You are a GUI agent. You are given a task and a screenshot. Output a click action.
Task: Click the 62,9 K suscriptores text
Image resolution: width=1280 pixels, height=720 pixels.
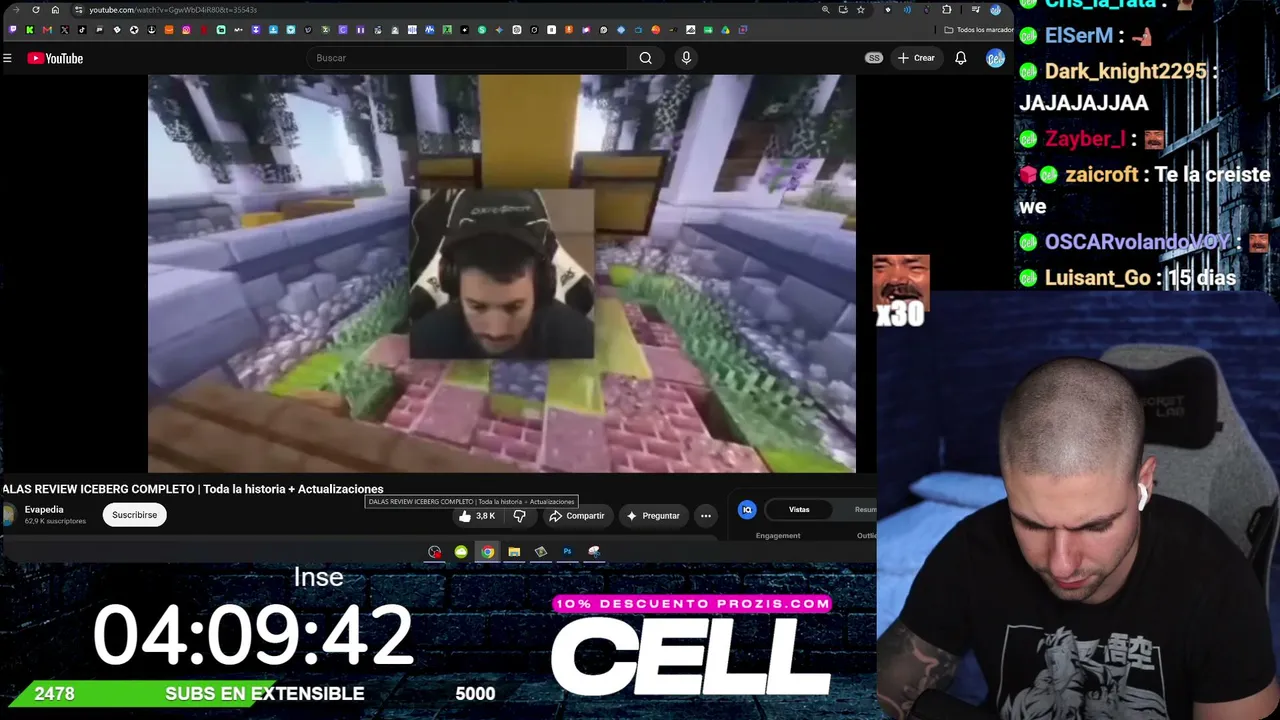tap(55, 521)
